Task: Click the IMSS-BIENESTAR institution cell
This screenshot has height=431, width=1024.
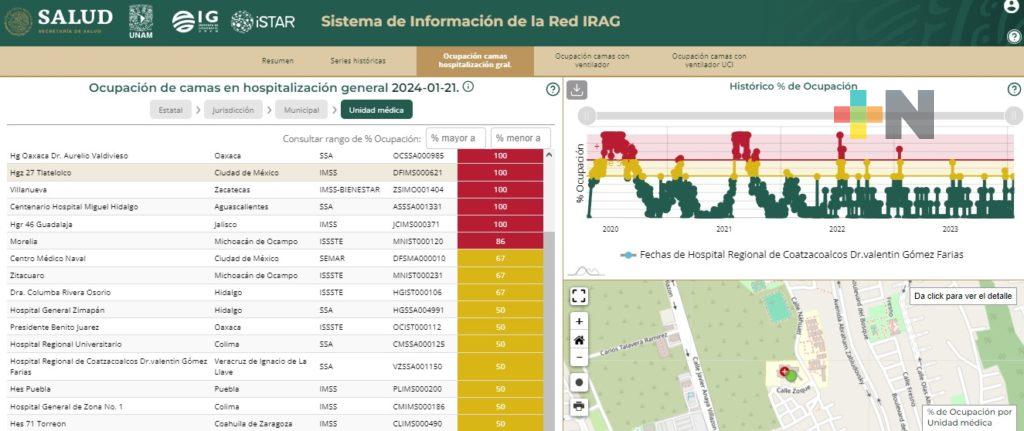Action: coord(349,190)
